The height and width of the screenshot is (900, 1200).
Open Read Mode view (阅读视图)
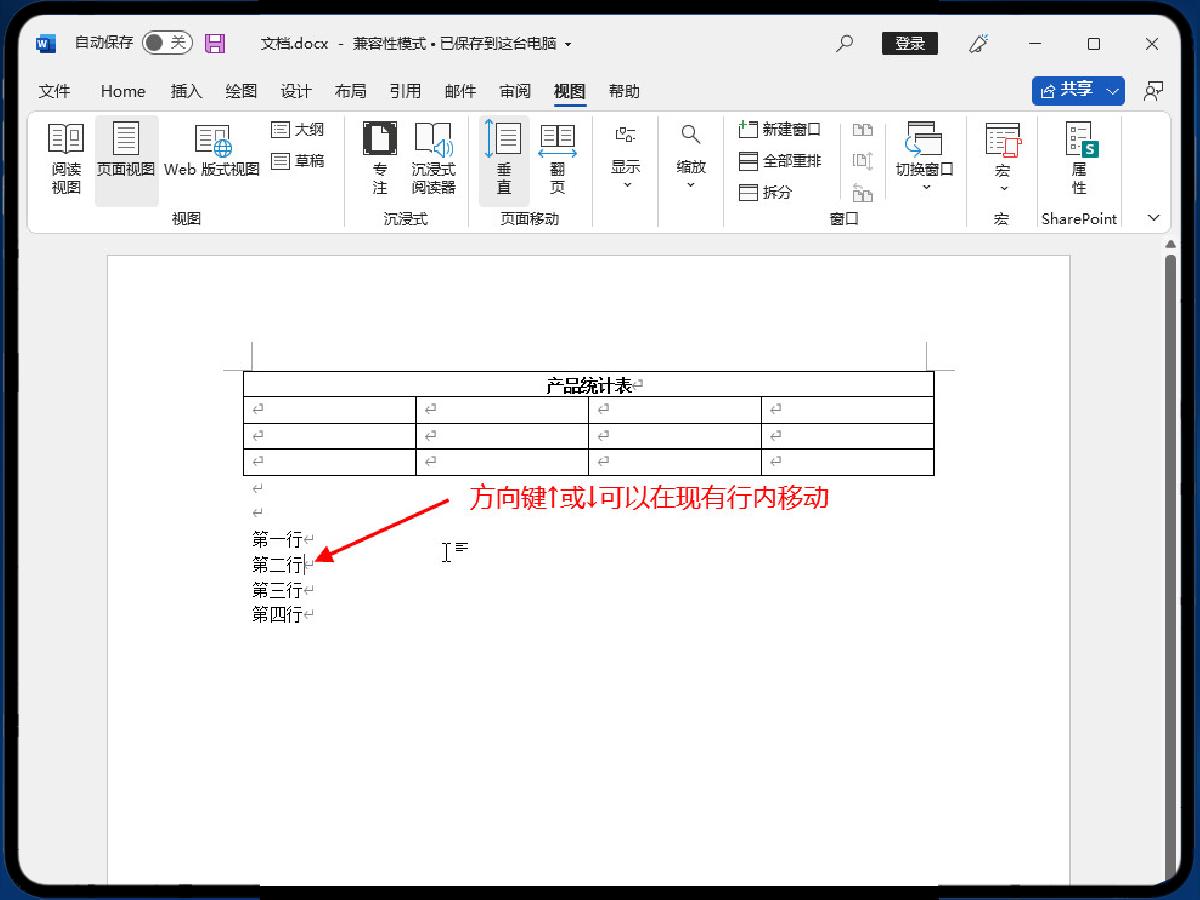pyautogui.click(x=66, y=158)
